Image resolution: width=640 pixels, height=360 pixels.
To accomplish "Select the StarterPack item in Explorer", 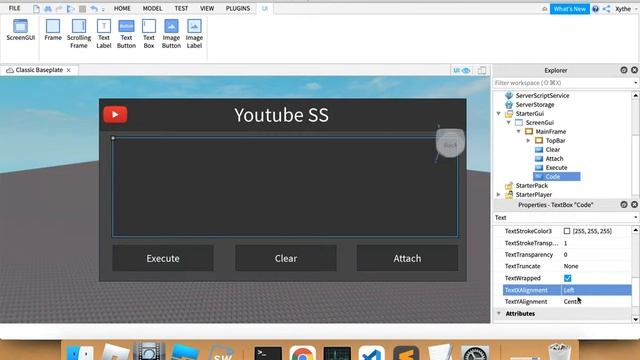I will pos(531,185).
